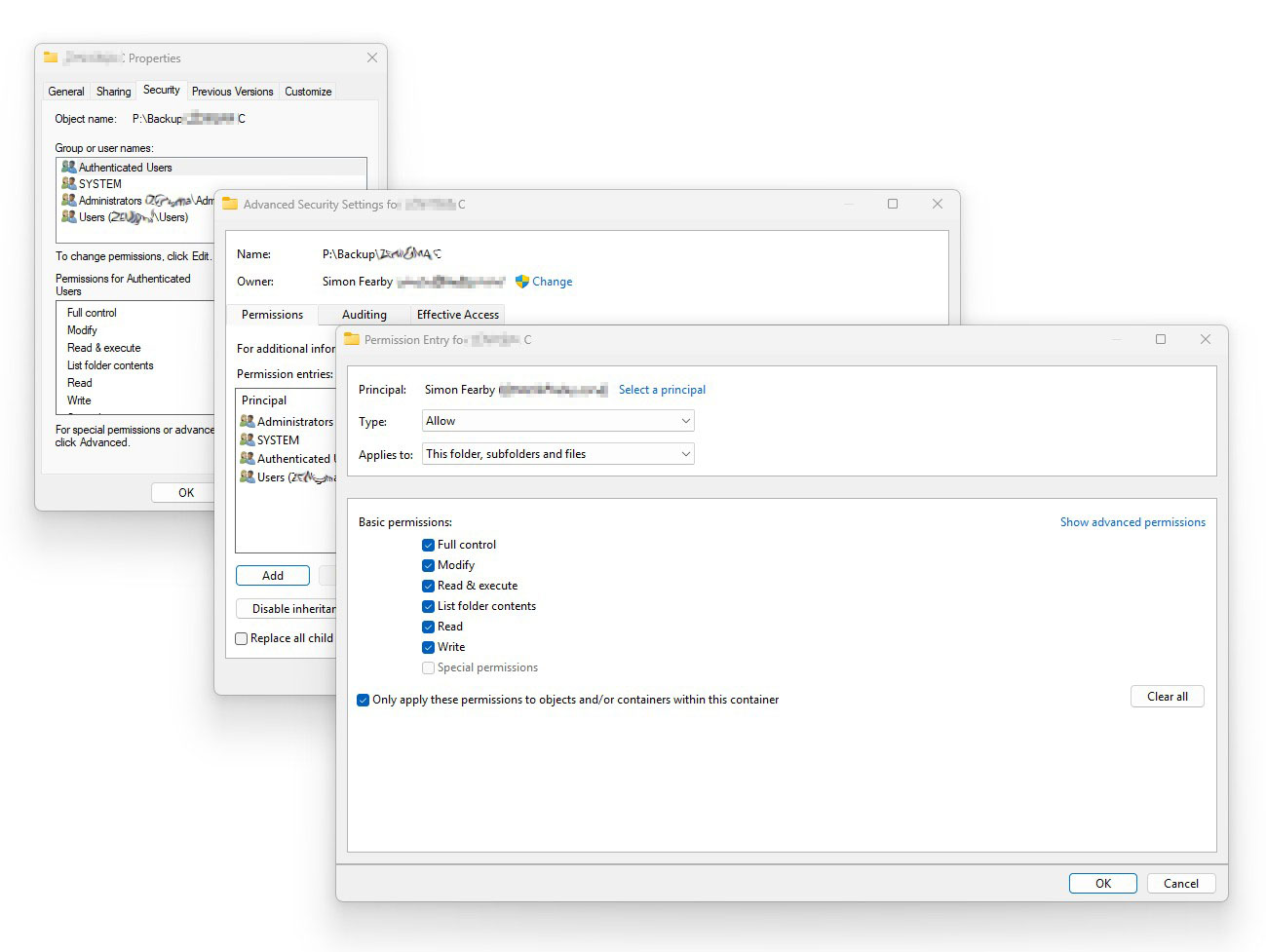Check Replace all child object permissions
The image size is (1266, 952).
(241, 638)
